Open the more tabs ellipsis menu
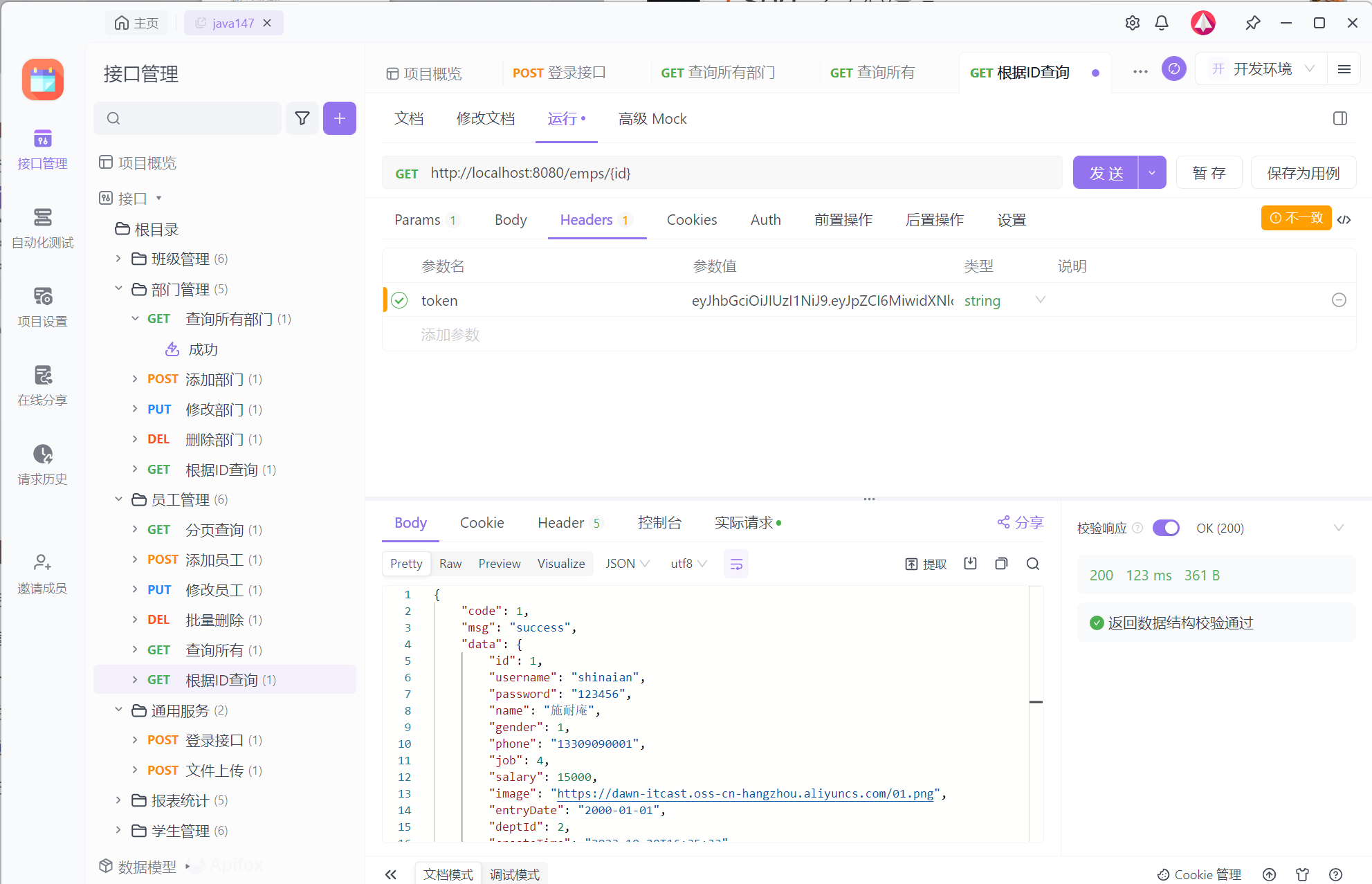 (x=1140, y=71)
